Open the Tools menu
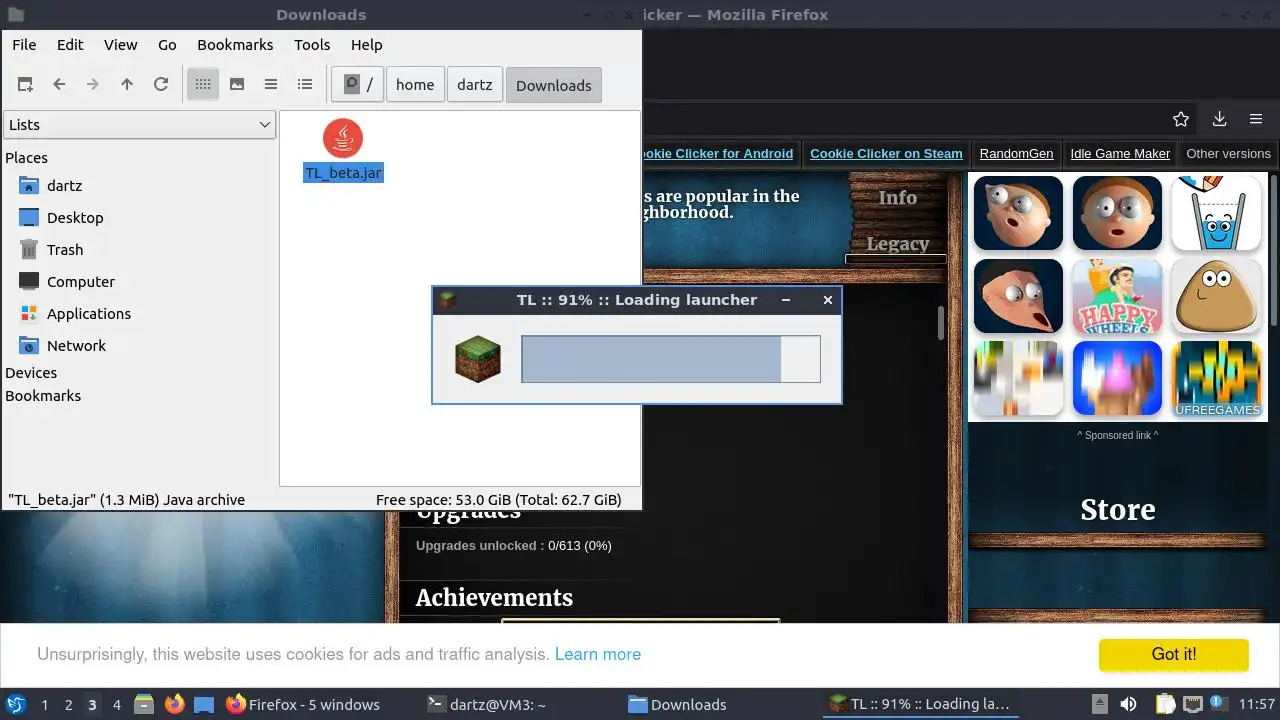Viewport: 1280px width, 720px height. (312, 45)
